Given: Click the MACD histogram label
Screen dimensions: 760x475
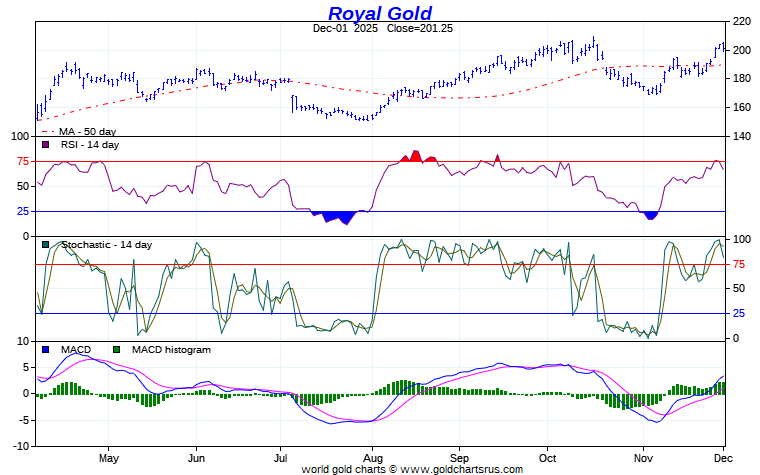Looking at the screenshot, I should tap(171, 349).
